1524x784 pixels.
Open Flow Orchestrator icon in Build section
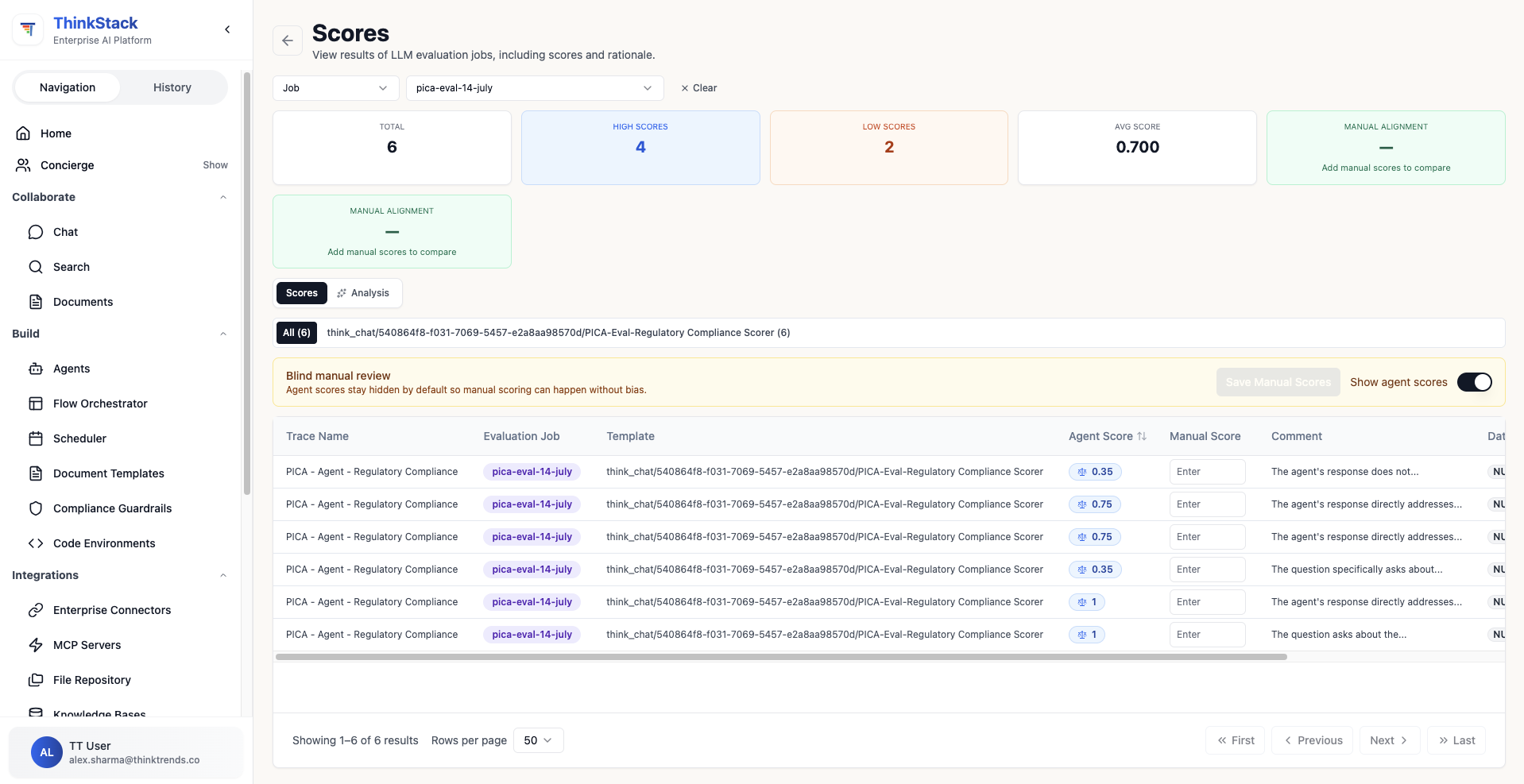(x=36, y=404)
